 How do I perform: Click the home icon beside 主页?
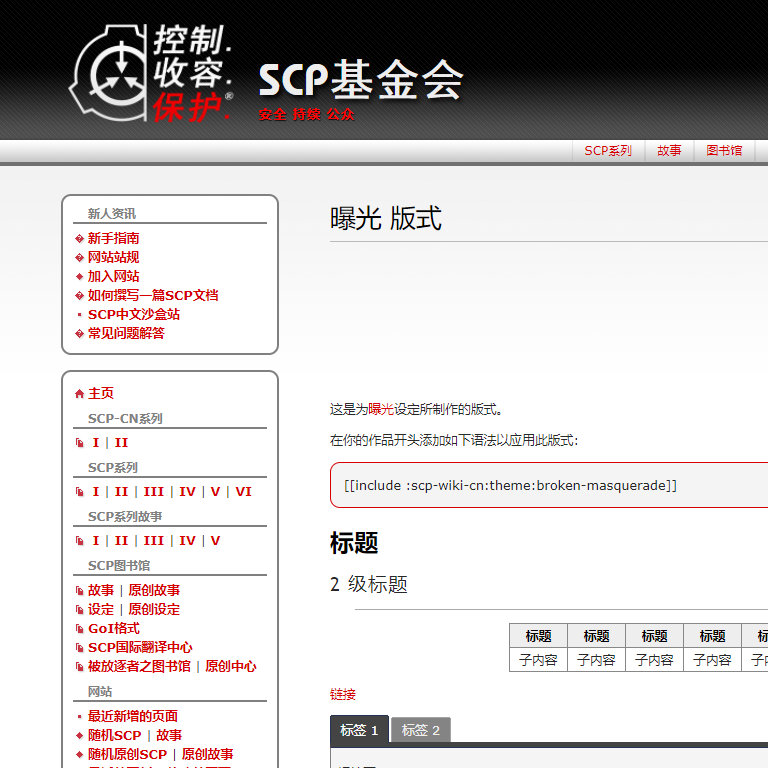80,394
